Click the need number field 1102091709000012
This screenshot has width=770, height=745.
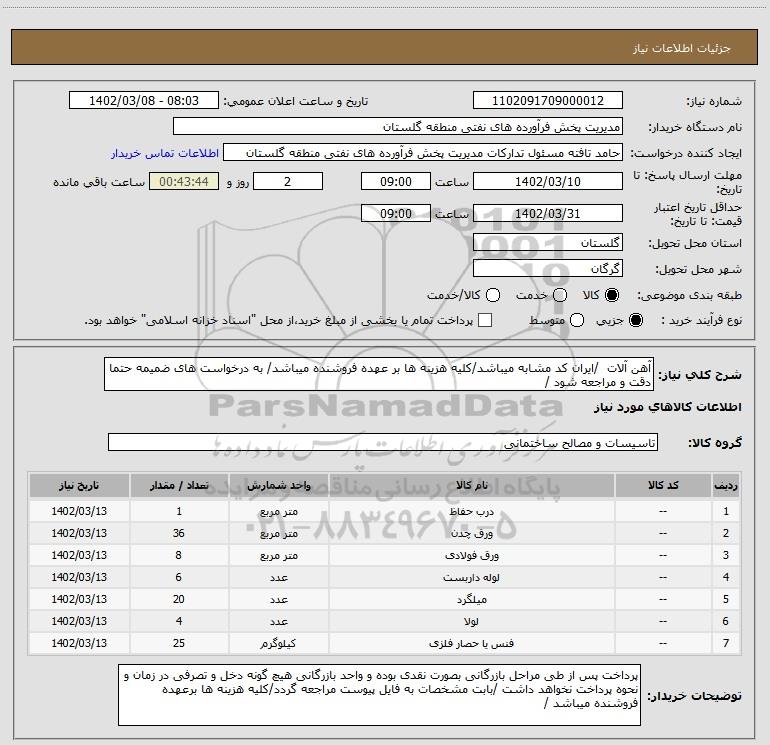[x=548, y=101]
